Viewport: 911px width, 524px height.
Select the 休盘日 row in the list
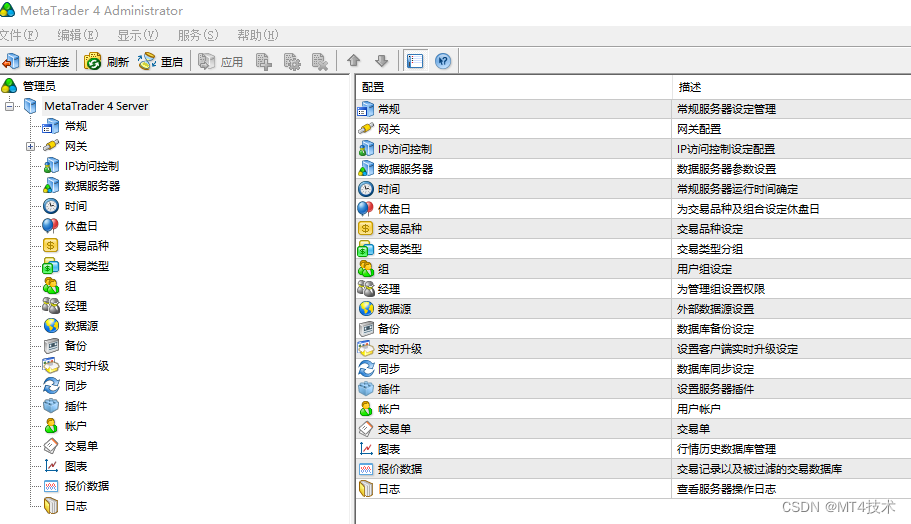point(633,209)
